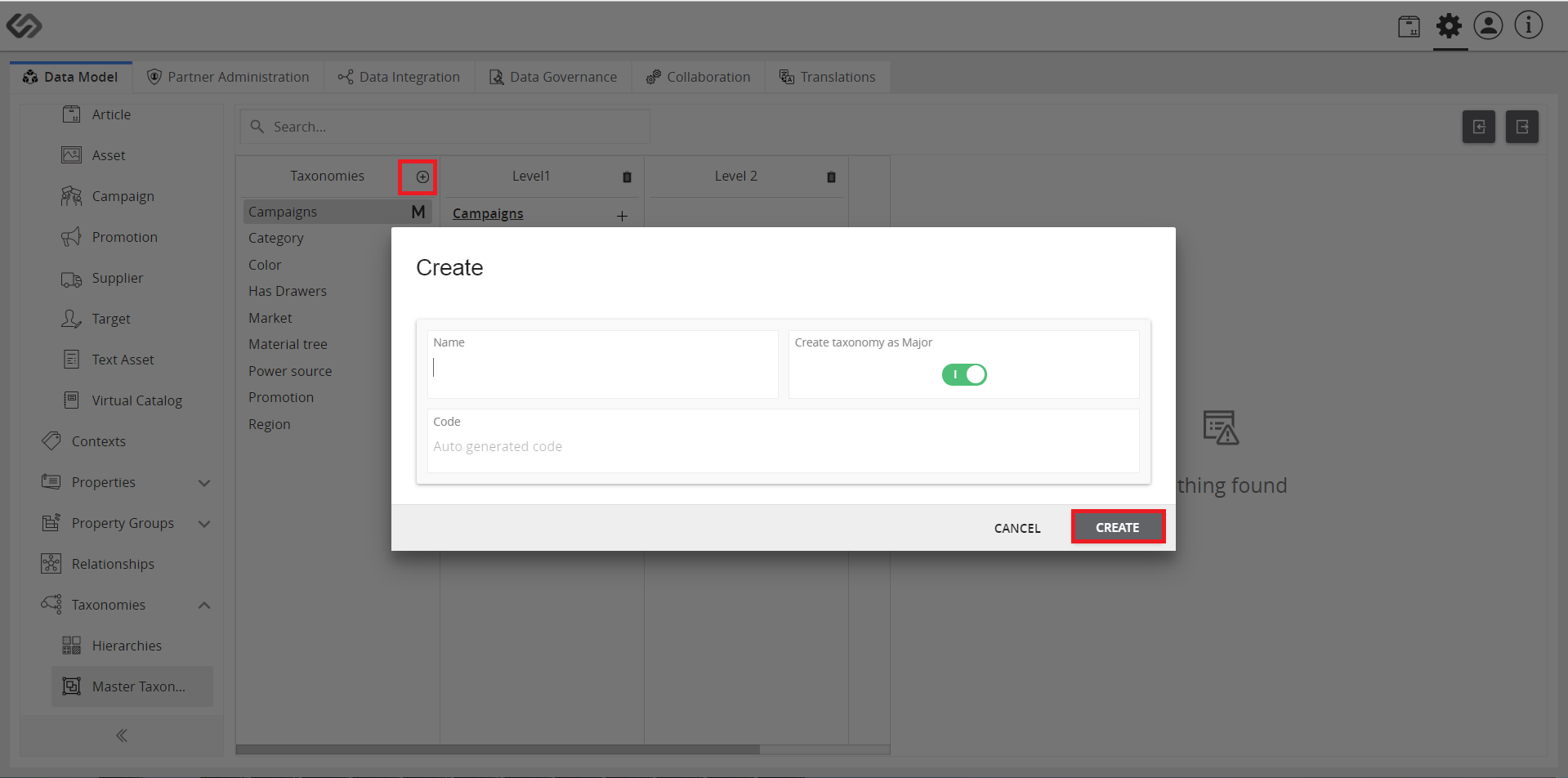Image resolution: width=1568 pixels, height=778 pixels.
Task: Add a new taxonomy with plus icon
Action: pyautogui.click(x=422, y=177)
